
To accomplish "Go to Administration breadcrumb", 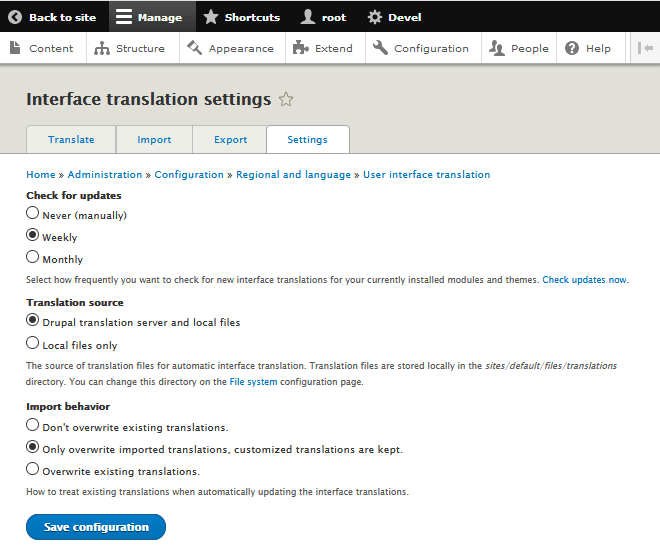I will pyautogui.click(x=105, y=175).
